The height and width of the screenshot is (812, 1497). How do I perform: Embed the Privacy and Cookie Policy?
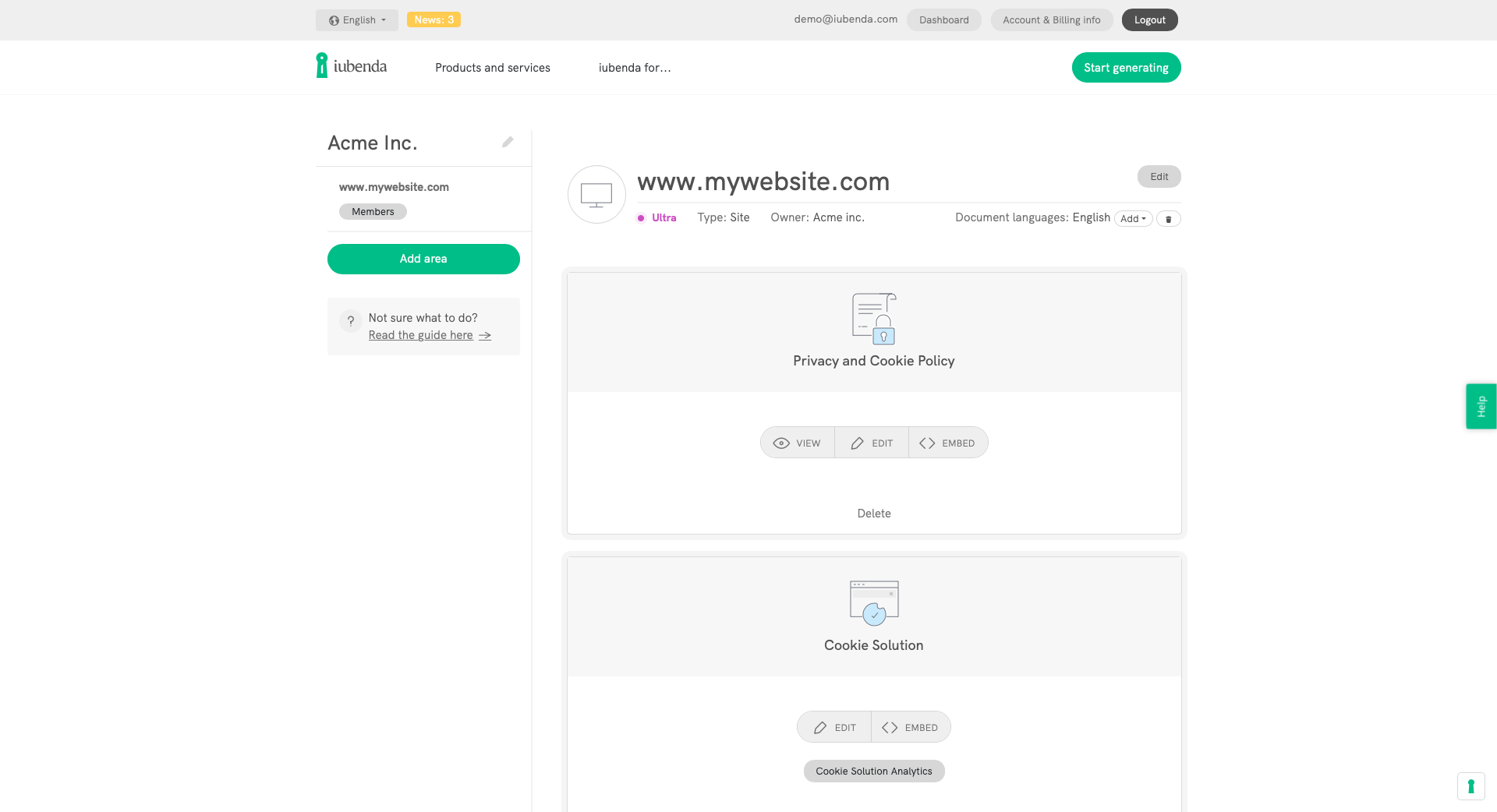947,443
